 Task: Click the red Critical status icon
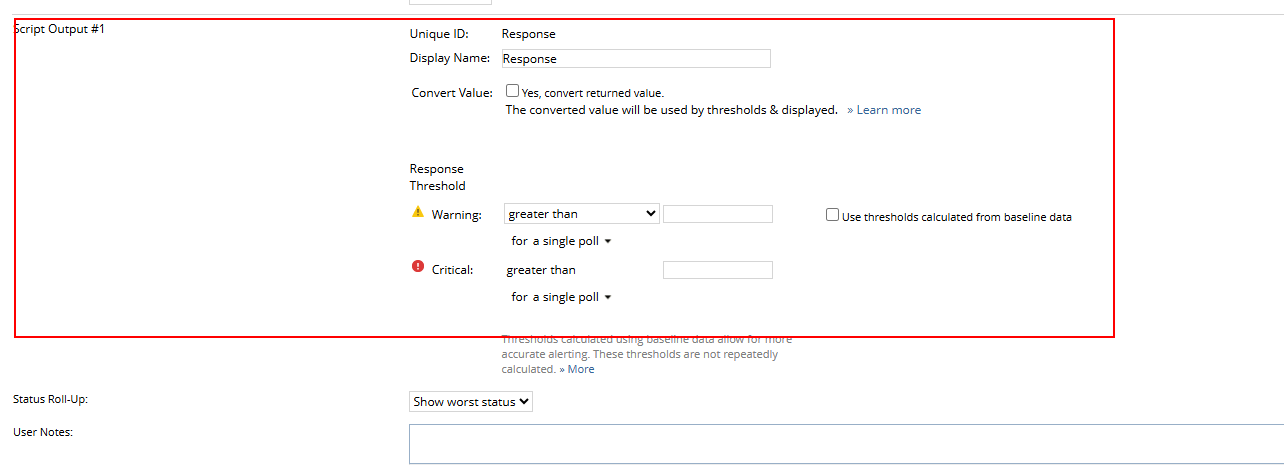(x=418, y=267)
